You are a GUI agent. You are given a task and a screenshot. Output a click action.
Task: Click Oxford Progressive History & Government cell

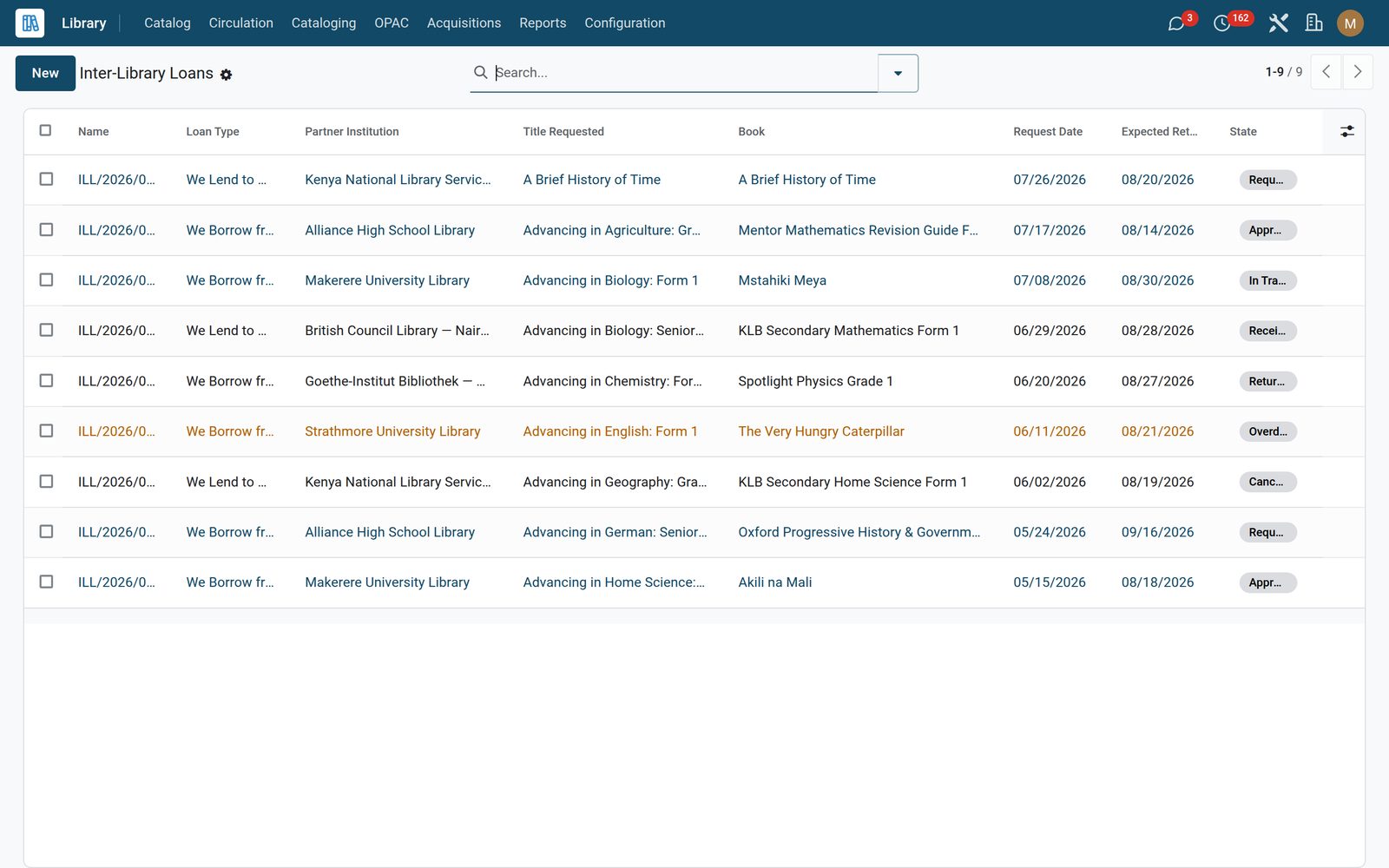(x=859, y=532)
